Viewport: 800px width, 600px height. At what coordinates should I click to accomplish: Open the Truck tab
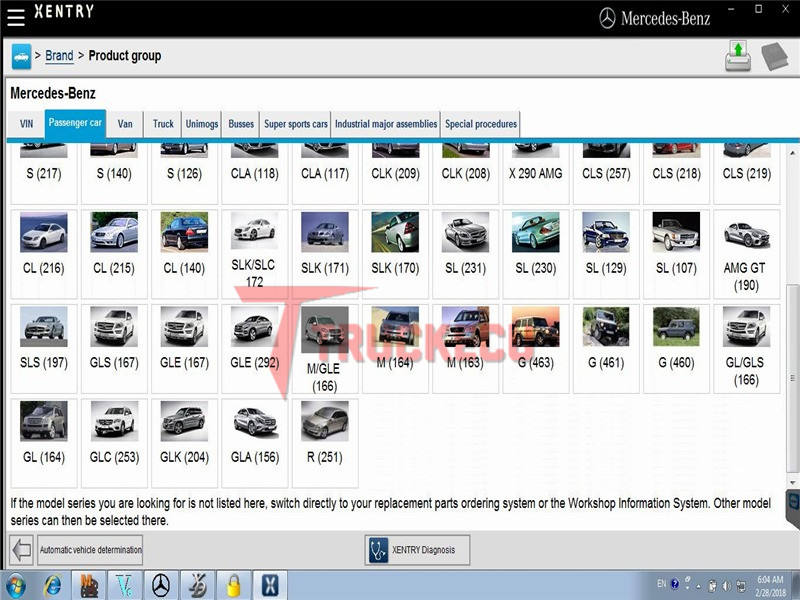coord(163,124)
